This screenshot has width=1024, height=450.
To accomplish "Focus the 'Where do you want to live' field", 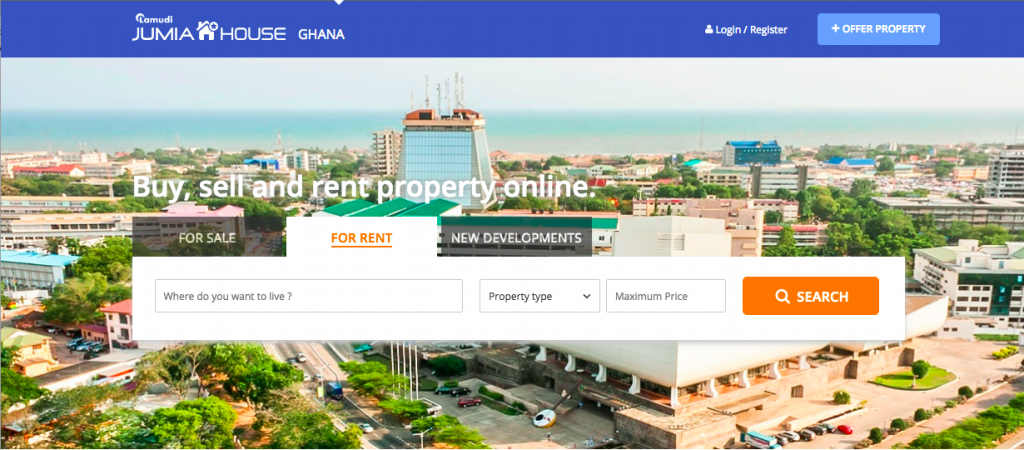I will click(x=309, y=296).
